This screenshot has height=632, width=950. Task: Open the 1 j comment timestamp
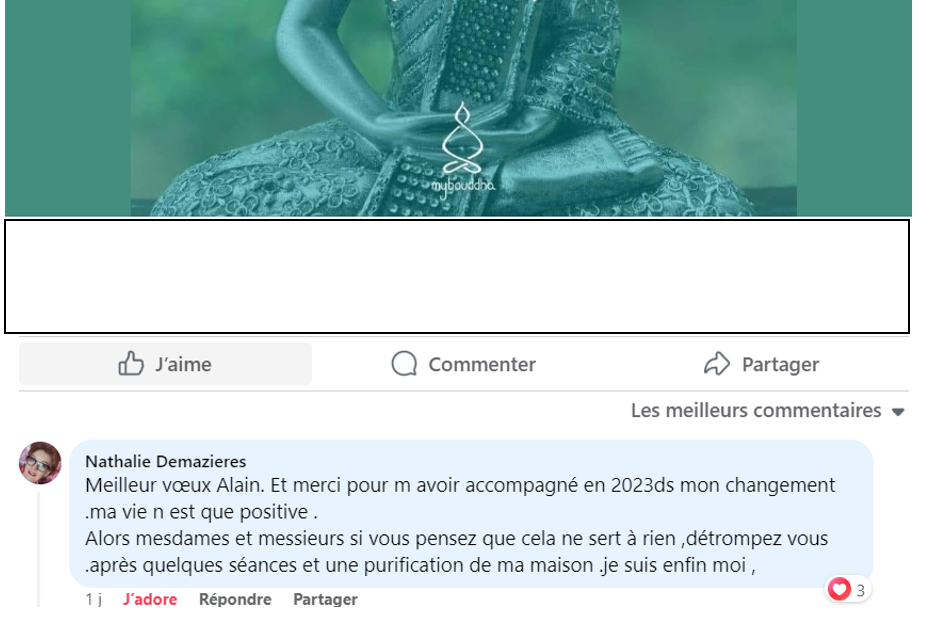pyautogui.click(x=93, y=599)
